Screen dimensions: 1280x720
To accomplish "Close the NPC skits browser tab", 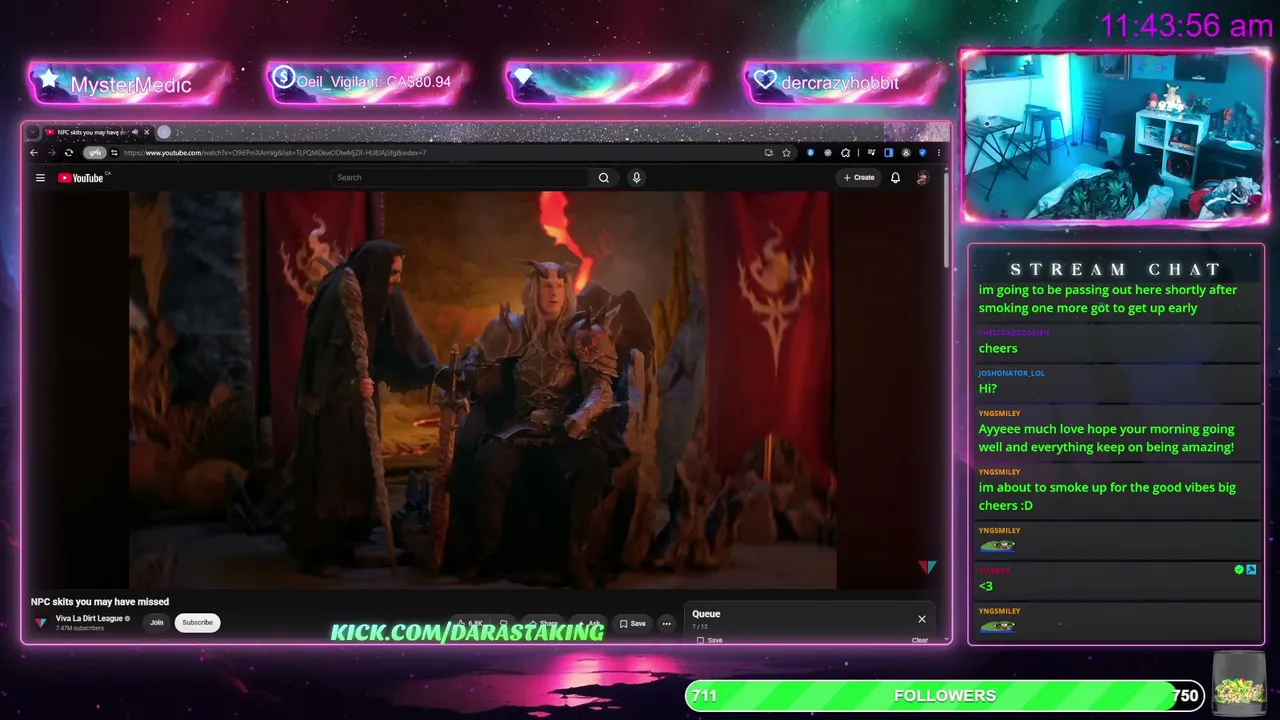I will (x=146, y=132).
